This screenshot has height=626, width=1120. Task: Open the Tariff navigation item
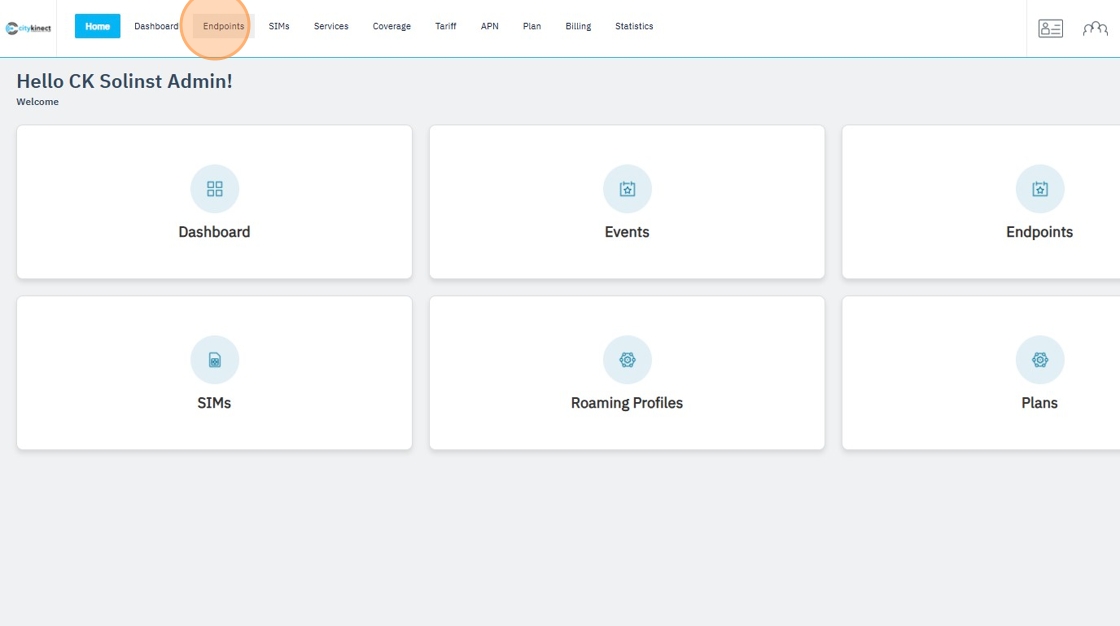(x=446, y=26)
